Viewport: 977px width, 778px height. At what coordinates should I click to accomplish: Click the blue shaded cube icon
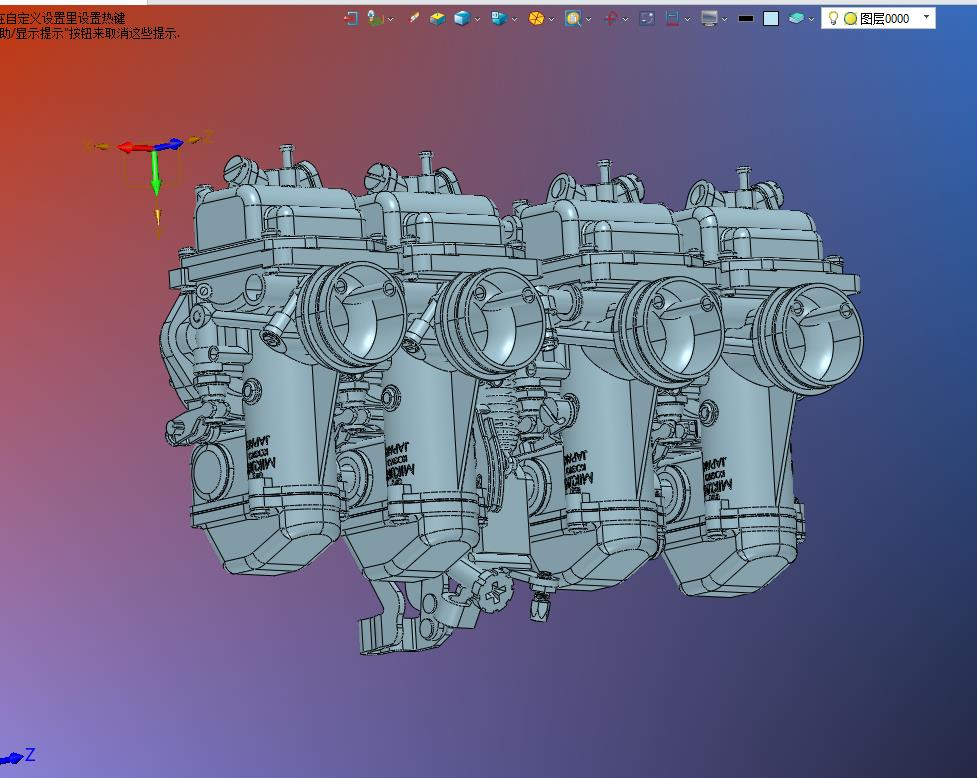pyautogui.click(x=462, y=19)
